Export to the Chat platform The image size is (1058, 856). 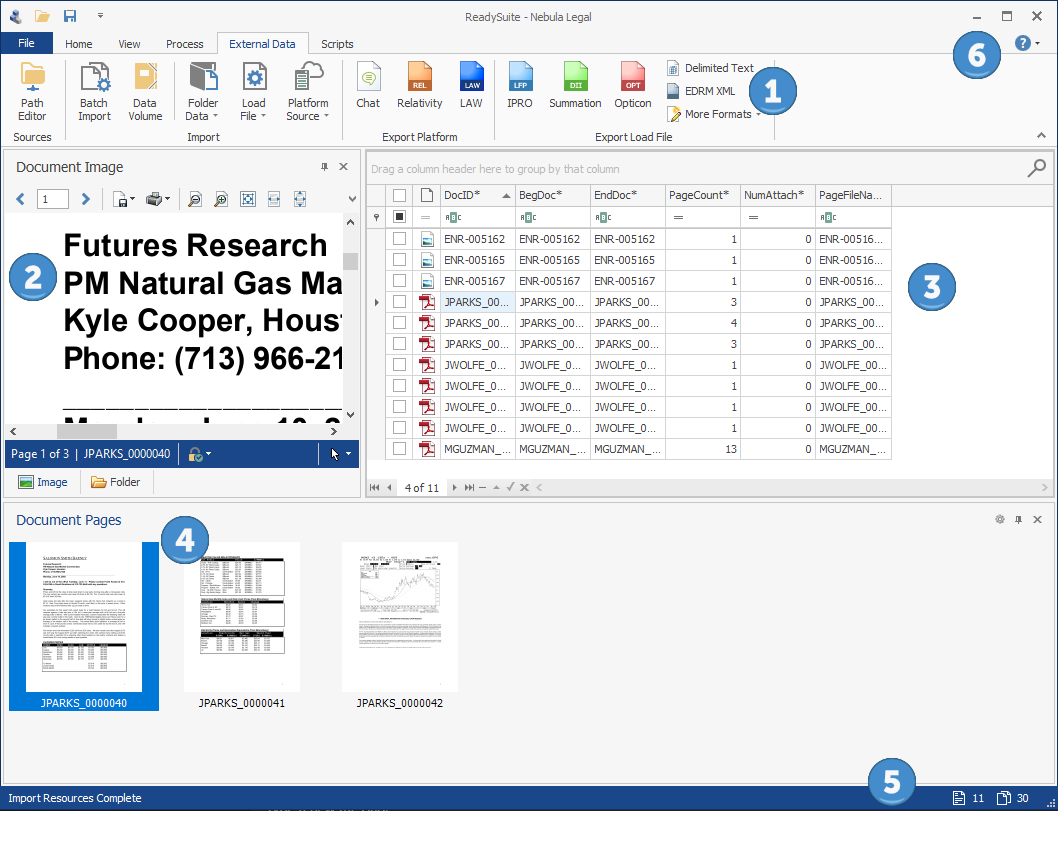368,86
